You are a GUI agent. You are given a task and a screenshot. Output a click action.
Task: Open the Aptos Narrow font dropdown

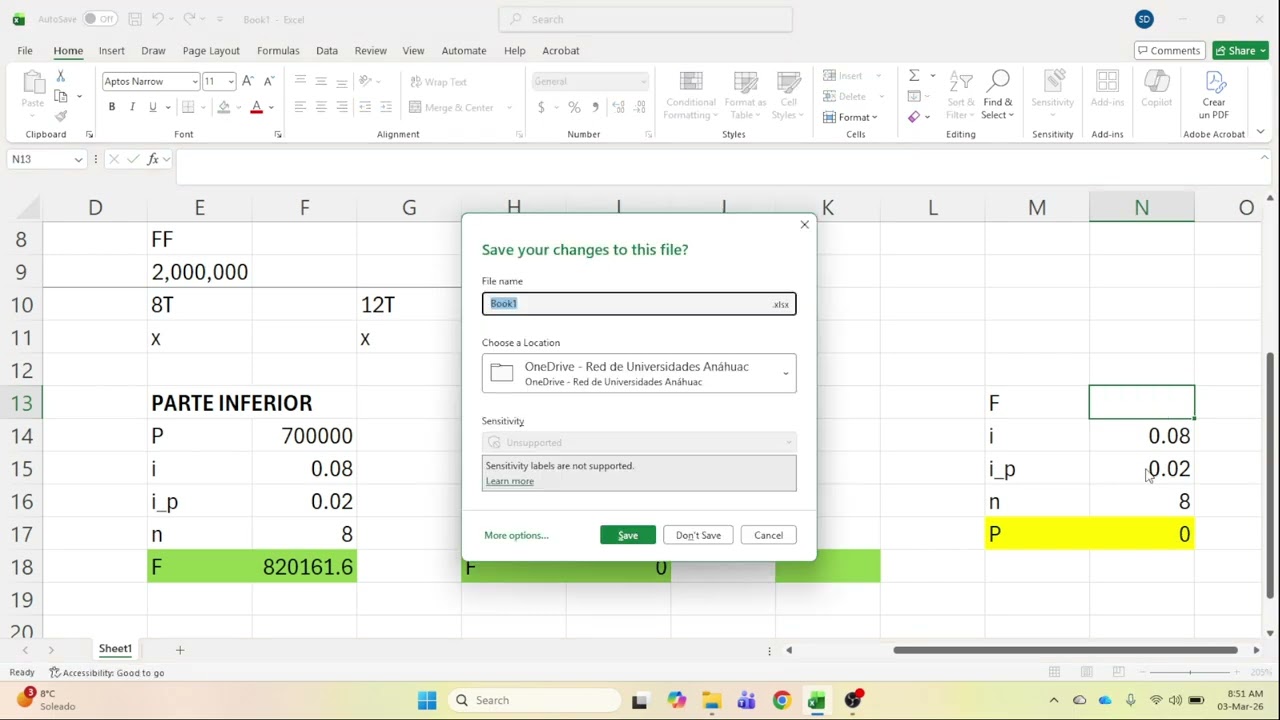click(x=195, y=81)
